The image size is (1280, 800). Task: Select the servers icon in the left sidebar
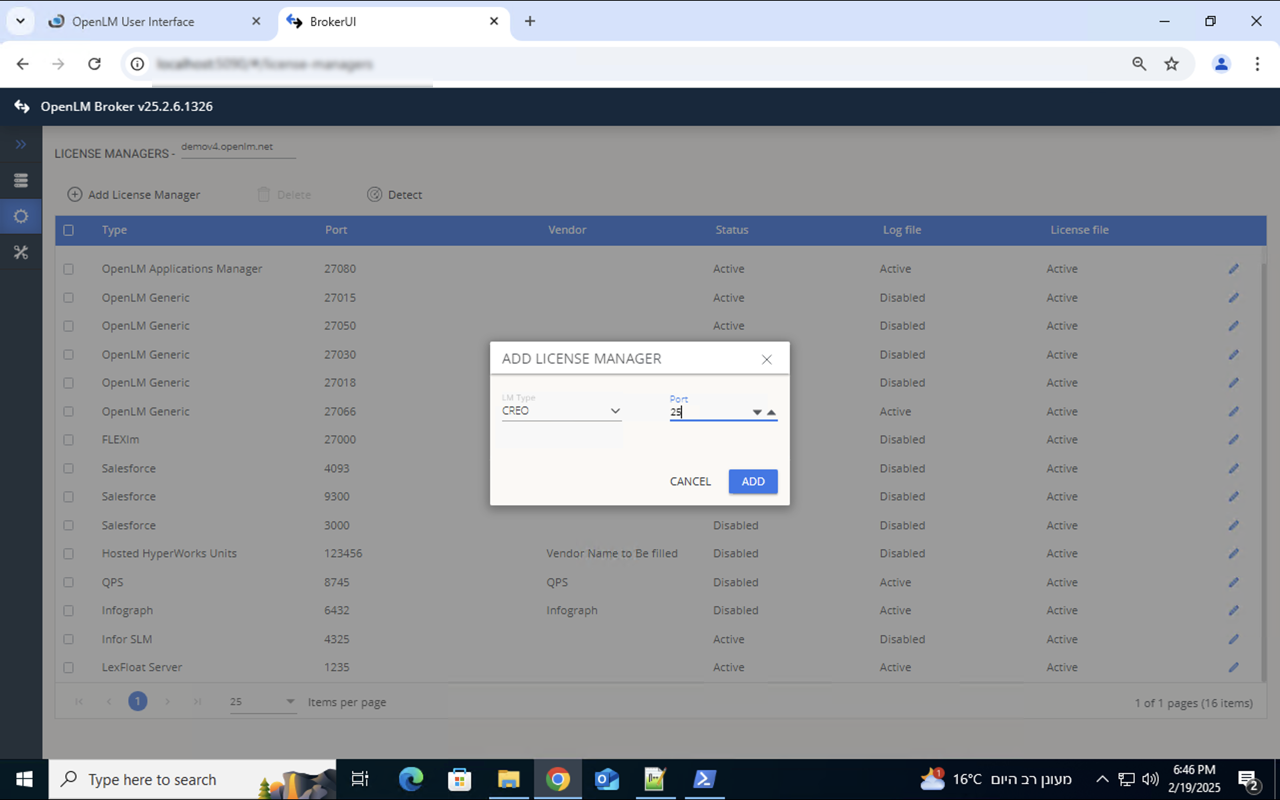pyautogui.click(x=20, y=180)
